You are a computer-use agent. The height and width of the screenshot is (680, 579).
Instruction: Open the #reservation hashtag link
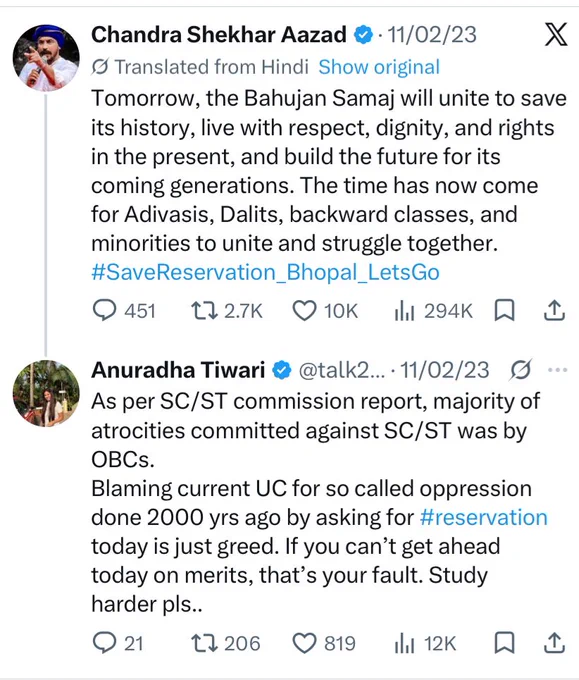484,517
